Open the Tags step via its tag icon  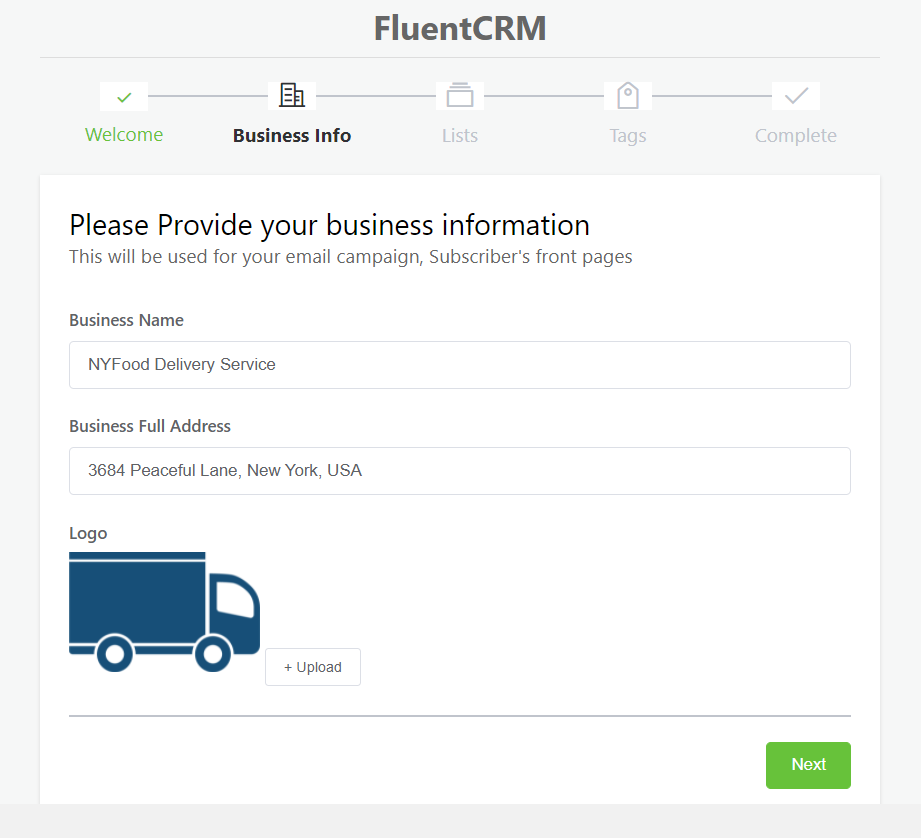pos(627,95)
